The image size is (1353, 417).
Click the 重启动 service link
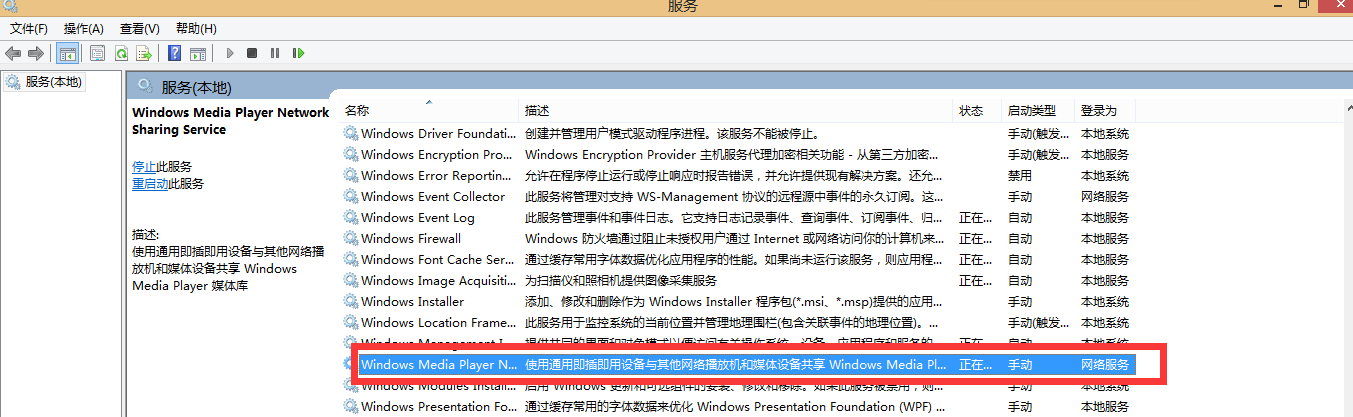coord(150,183)
